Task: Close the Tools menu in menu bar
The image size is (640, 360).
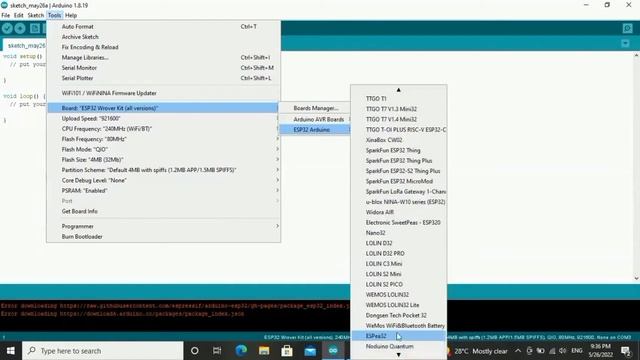Action: pos(54,15)
